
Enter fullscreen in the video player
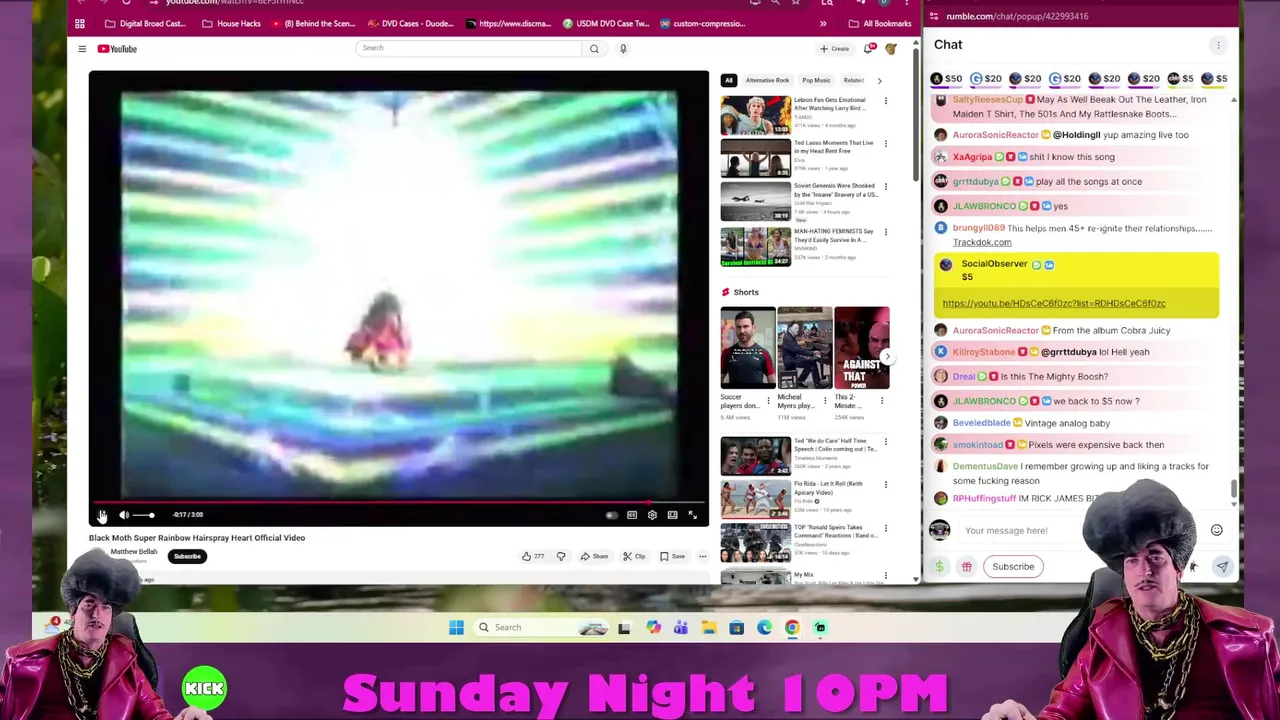[692, 515]
